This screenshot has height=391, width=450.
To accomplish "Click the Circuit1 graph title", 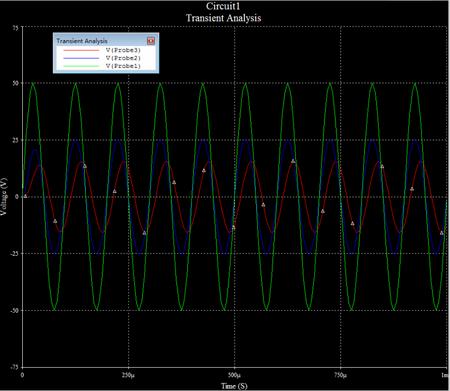I will tap(223, 6).
